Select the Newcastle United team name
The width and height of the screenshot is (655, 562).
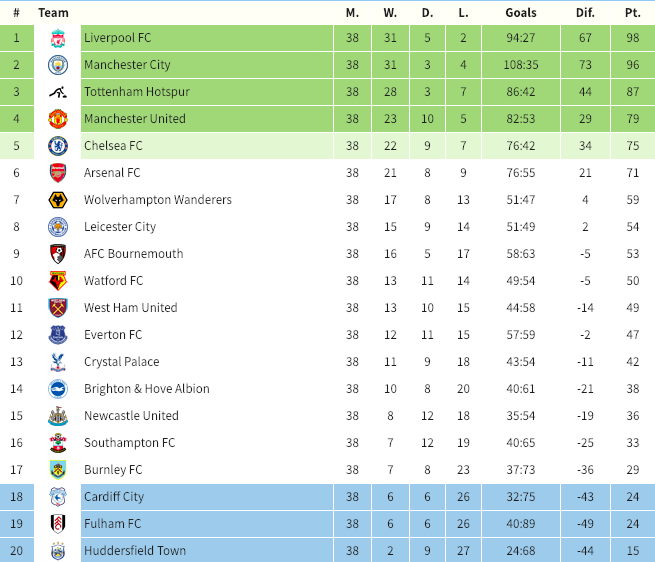[131, 416]
